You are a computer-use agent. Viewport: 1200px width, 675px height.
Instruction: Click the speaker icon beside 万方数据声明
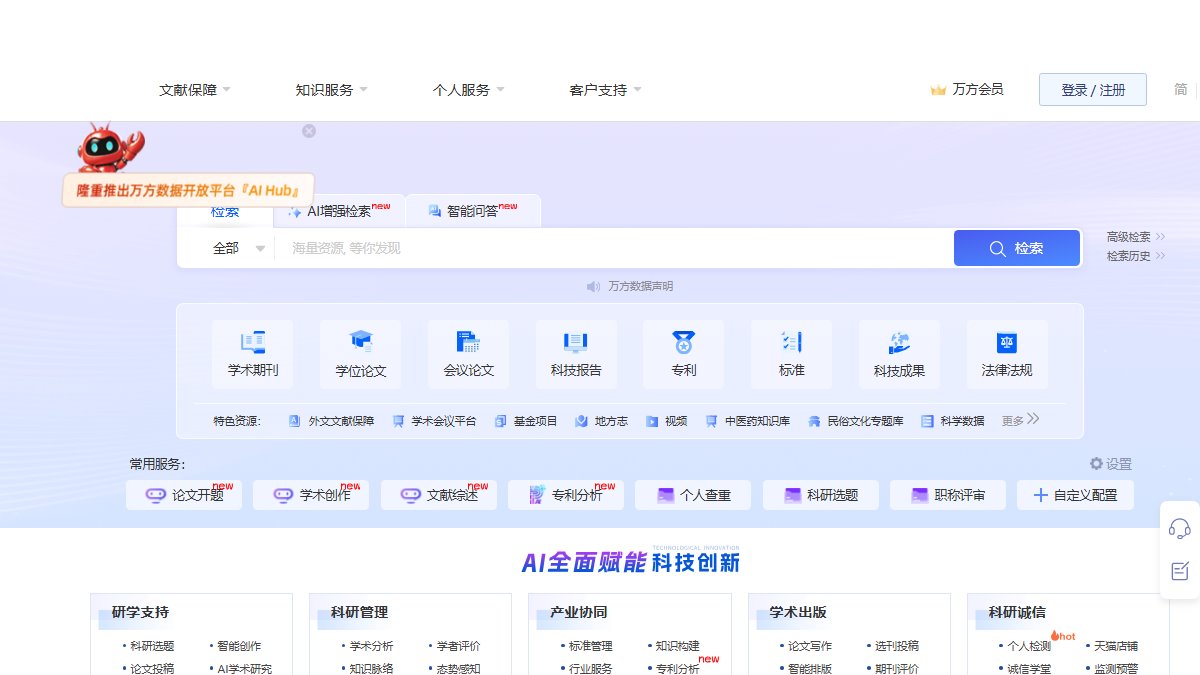click(x=593, y=287)
